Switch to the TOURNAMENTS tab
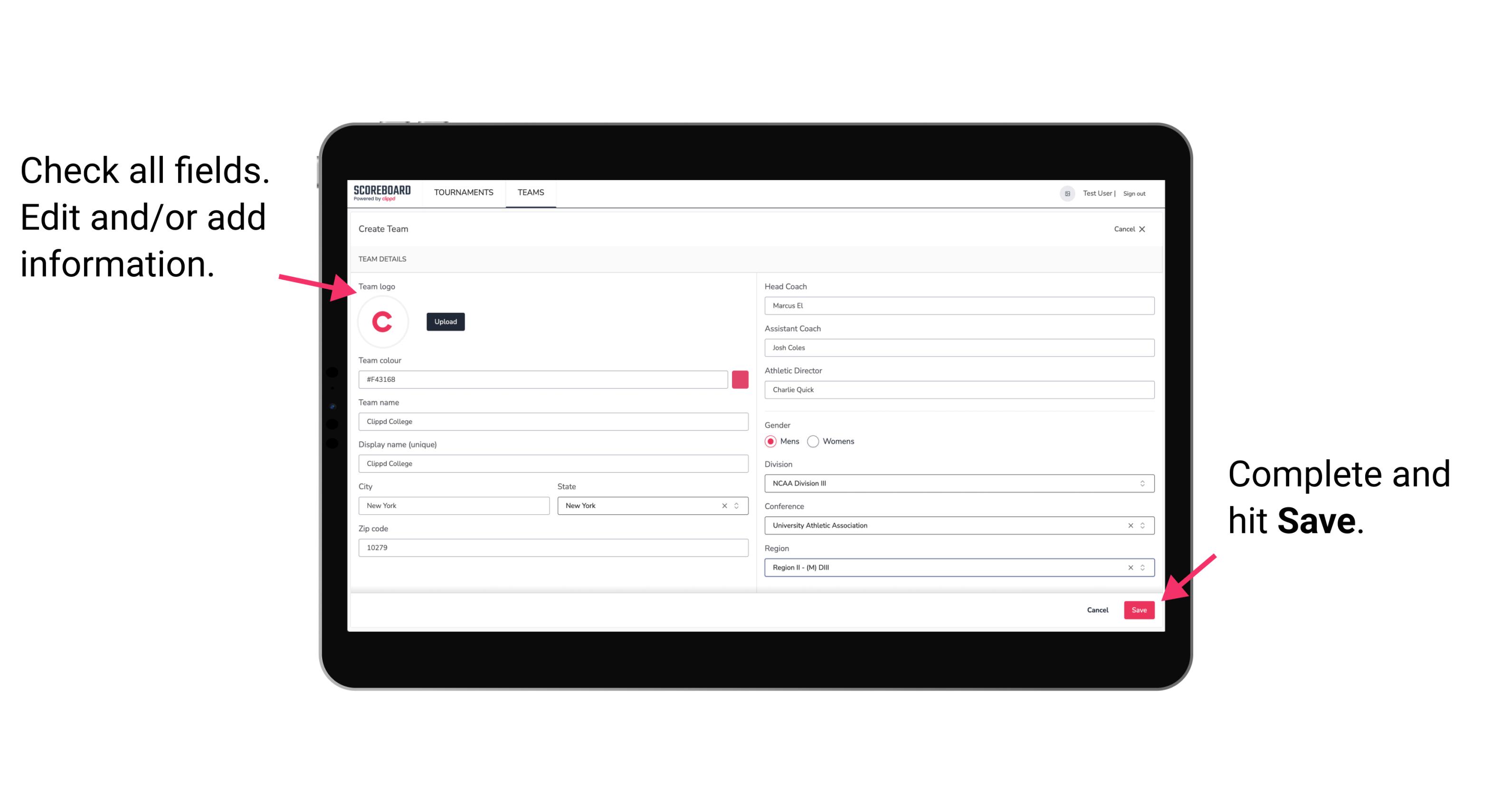 [x=464, y=193]
